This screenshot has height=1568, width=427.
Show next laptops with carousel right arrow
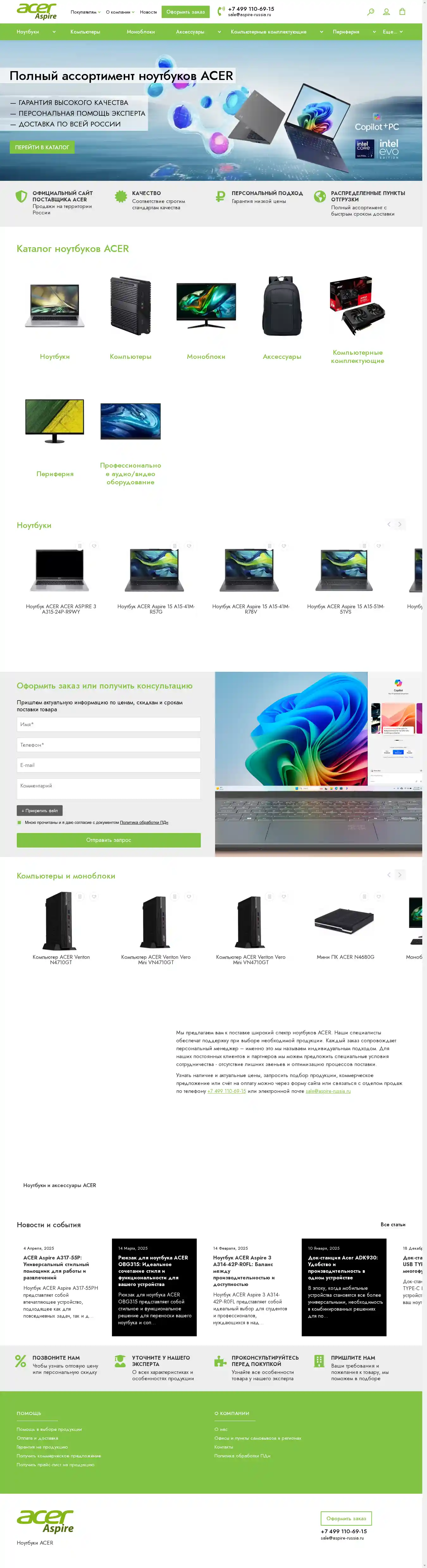[x=399, y=524]
